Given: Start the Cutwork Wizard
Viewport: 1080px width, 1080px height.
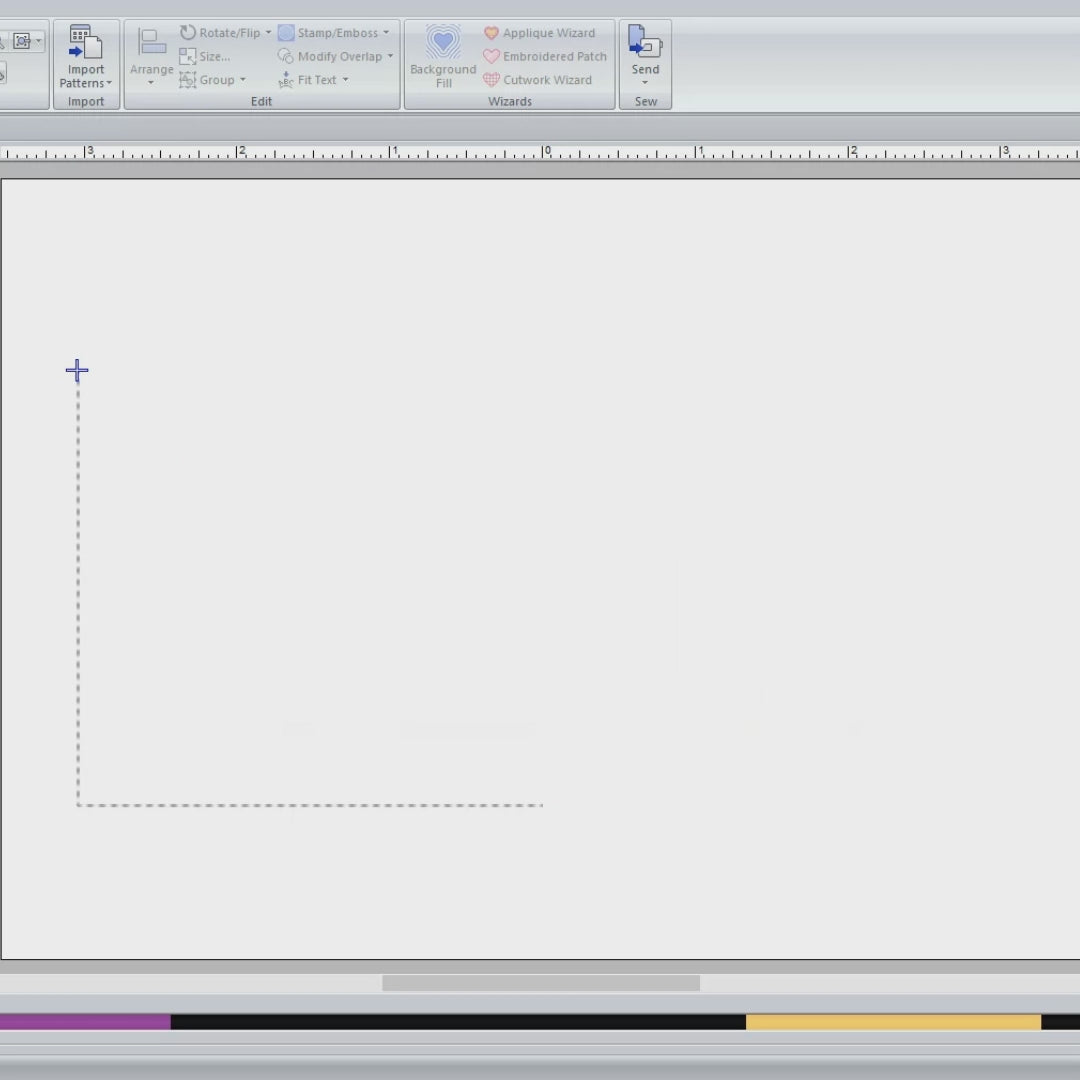Looking at the screenshot, I should [537, 80].
